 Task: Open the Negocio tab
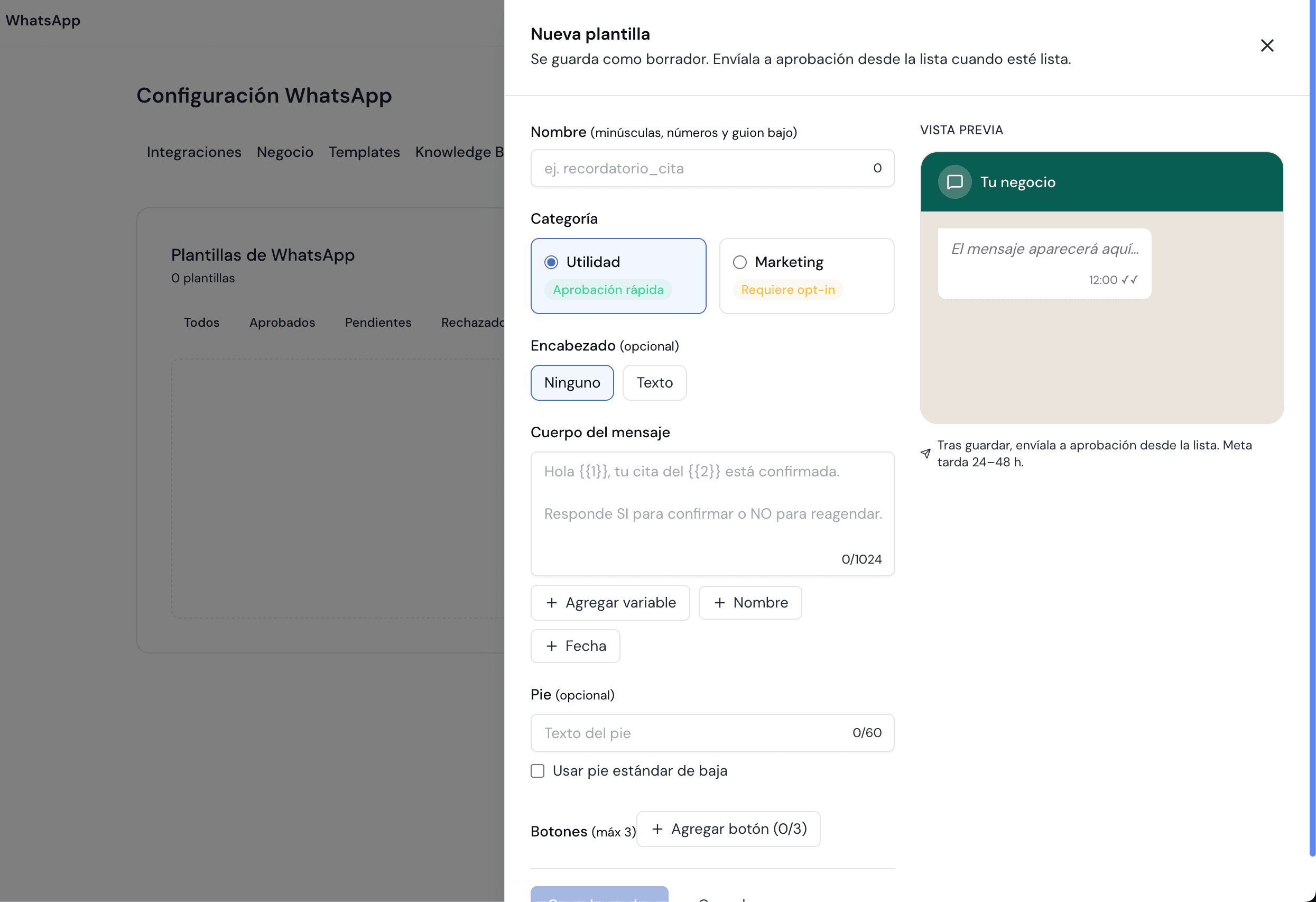tap(285, 152)
